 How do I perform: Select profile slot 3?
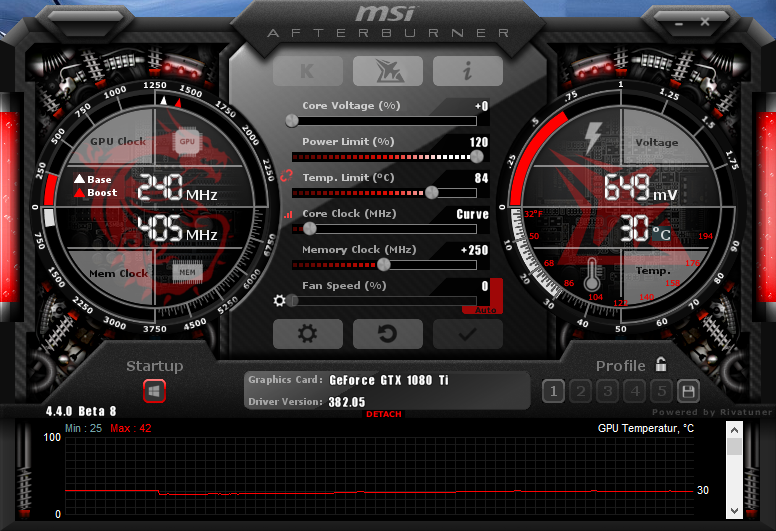(x=608, y=392)
